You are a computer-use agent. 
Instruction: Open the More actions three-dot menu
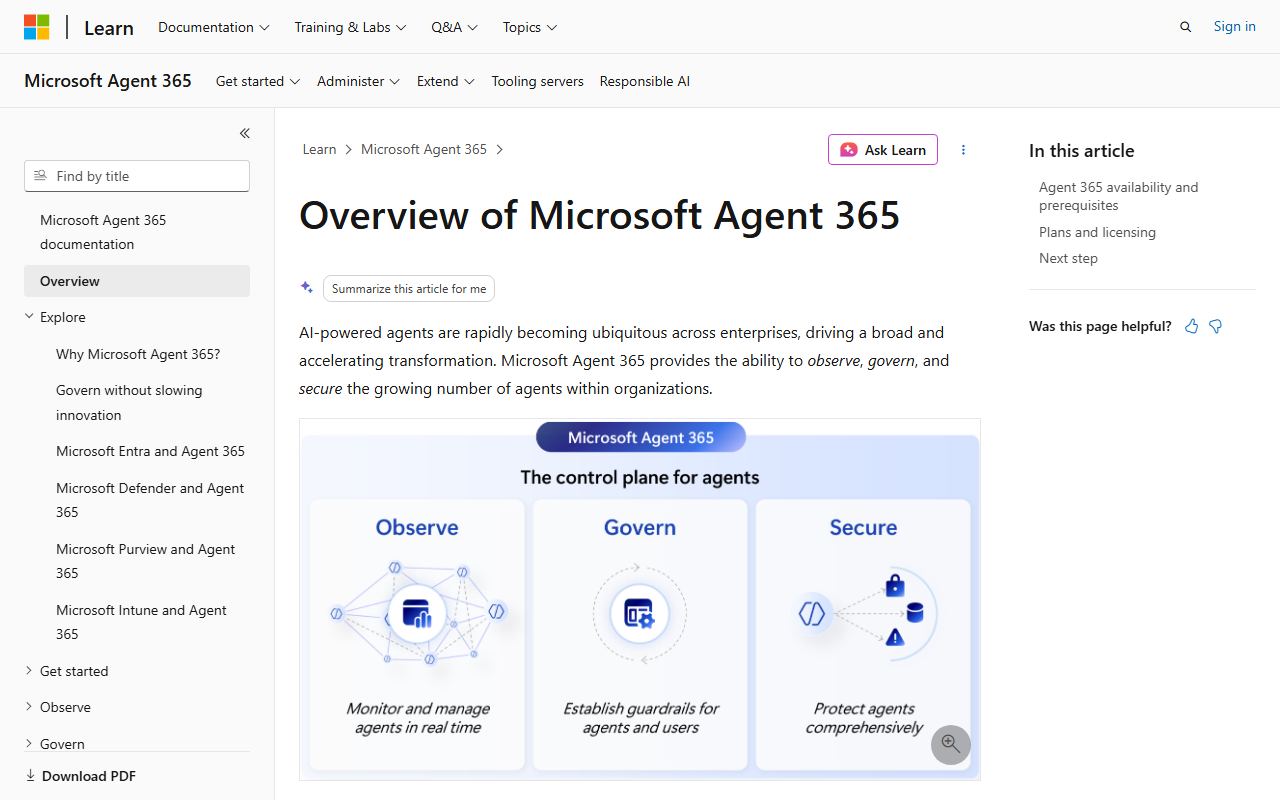click(963, 150)
